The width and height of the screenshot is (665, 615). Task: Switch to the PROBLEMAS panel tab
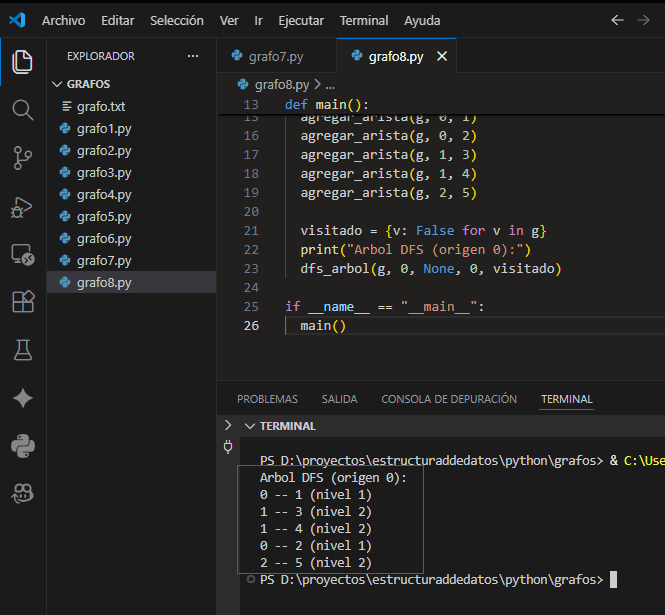267,399
